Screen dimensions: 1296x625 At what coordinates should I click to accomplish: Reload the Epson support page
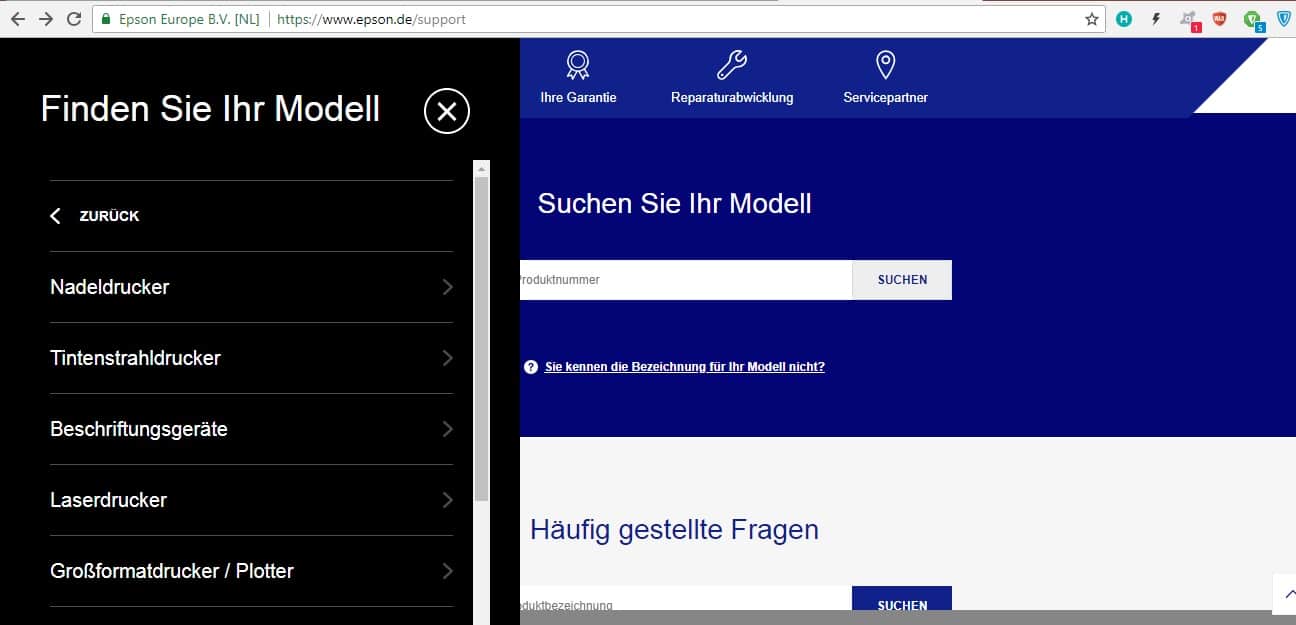point(73,19)
